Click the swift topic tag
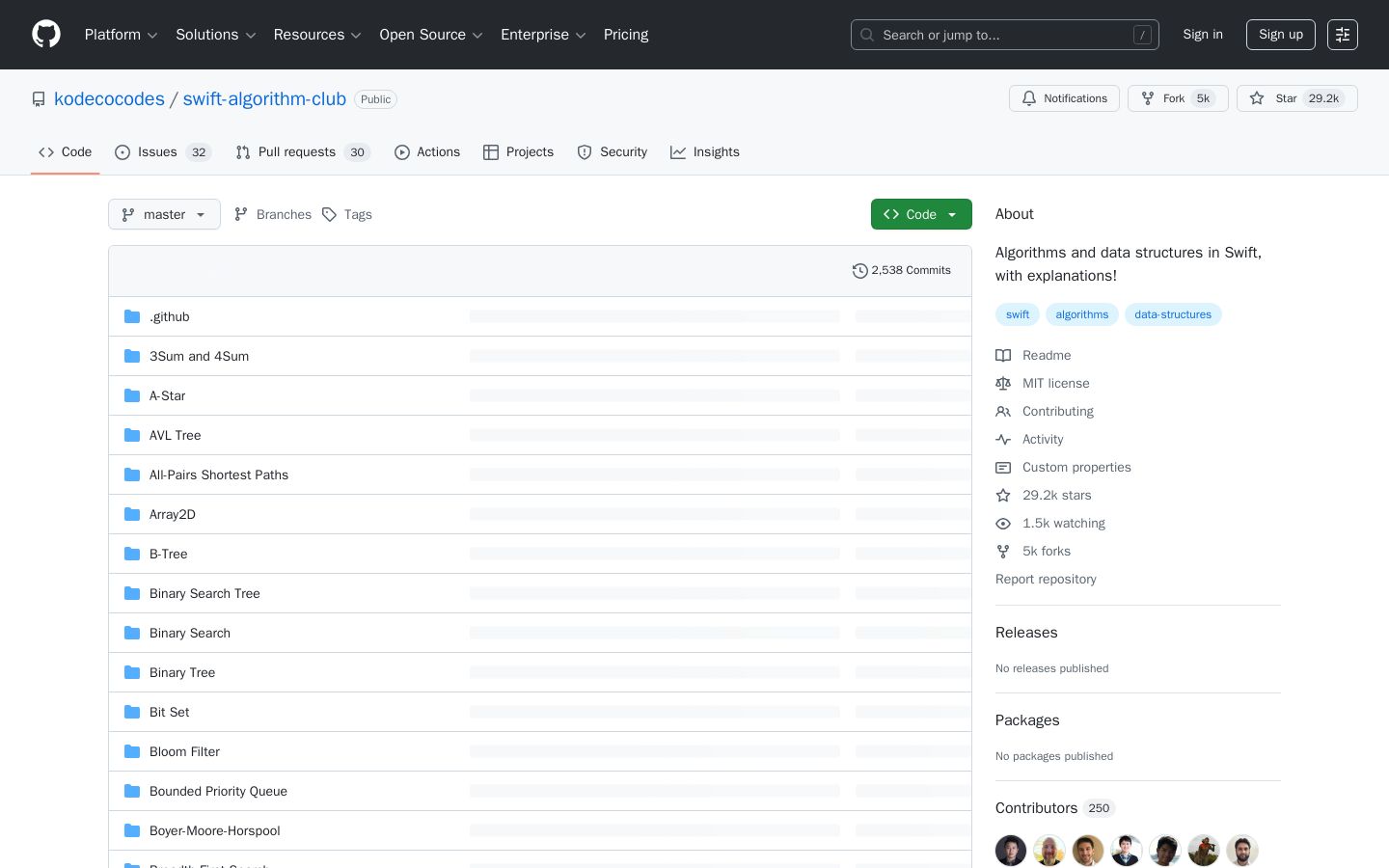The width and height of the screenshot is (1389, 868). [1018, 314]
